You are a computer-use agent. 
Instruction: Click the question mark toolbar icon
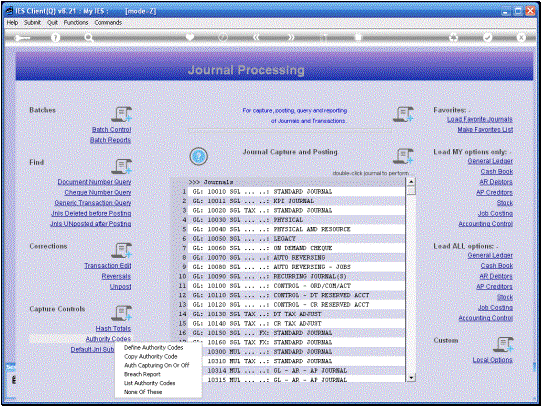tap(55, 37)
